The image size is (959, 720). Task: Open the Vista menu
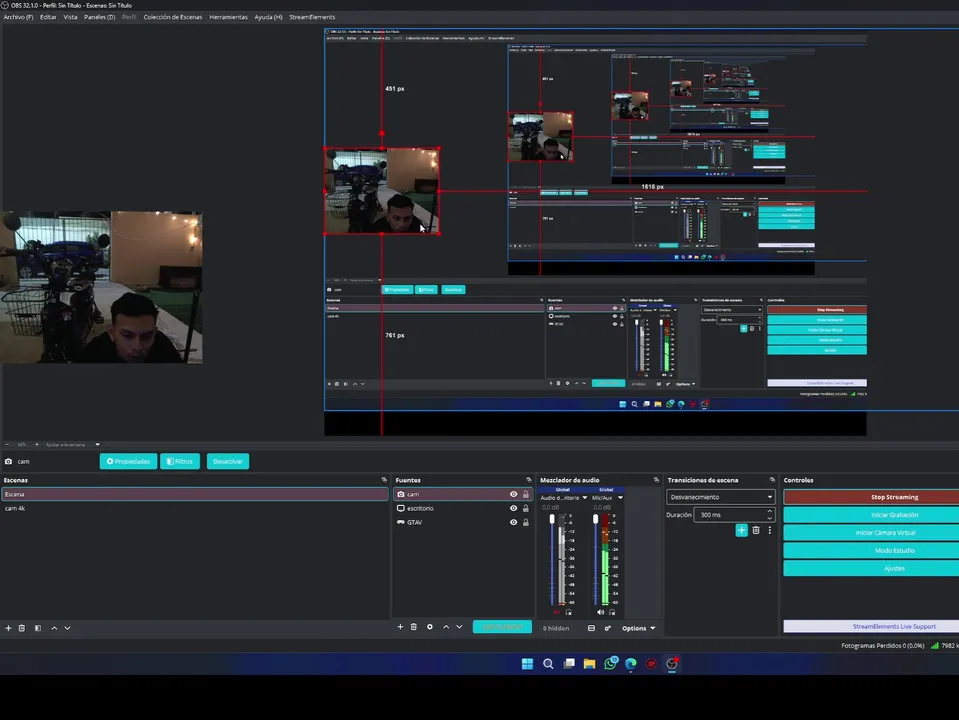pyautogui.click(x=70, y=17)
